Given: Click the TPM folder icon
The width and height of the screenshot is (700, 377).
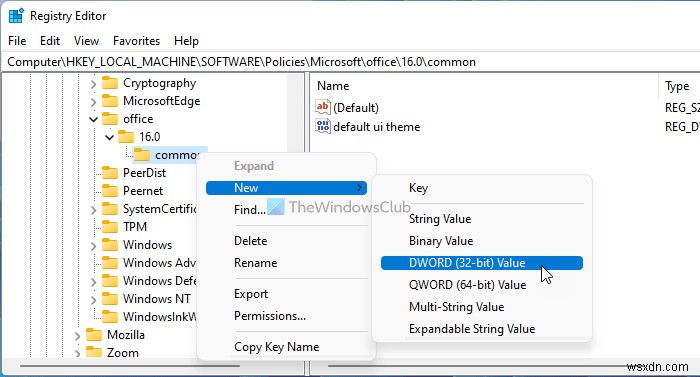Looking at the screenshot, I should coord(110,227).
